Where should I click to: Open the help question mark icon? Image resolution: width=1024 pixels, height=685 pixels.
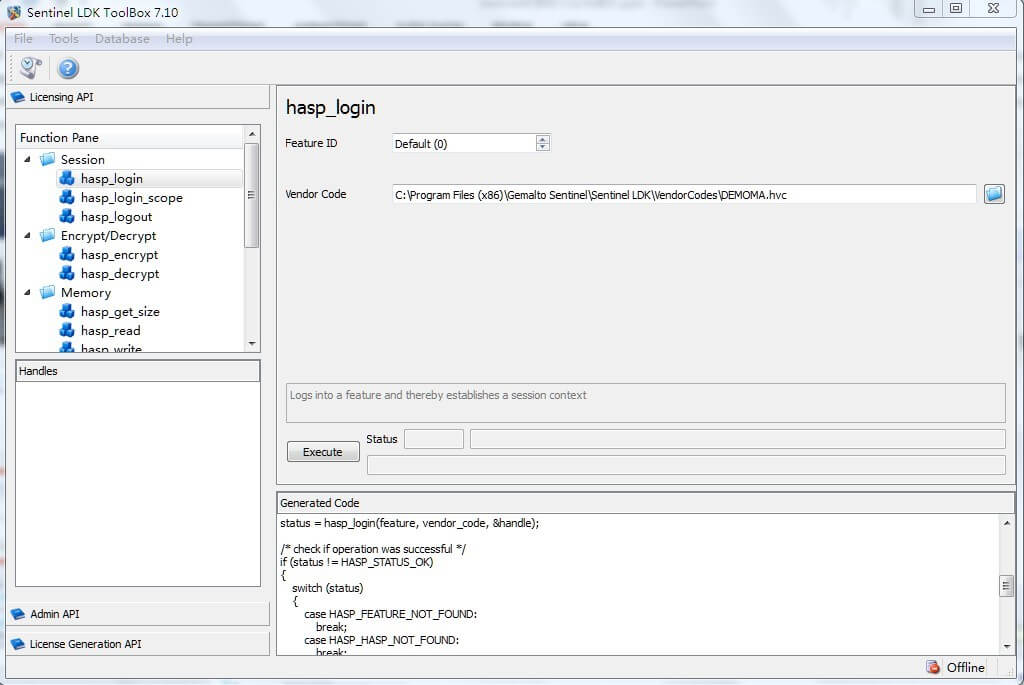[x=68, y=68]
